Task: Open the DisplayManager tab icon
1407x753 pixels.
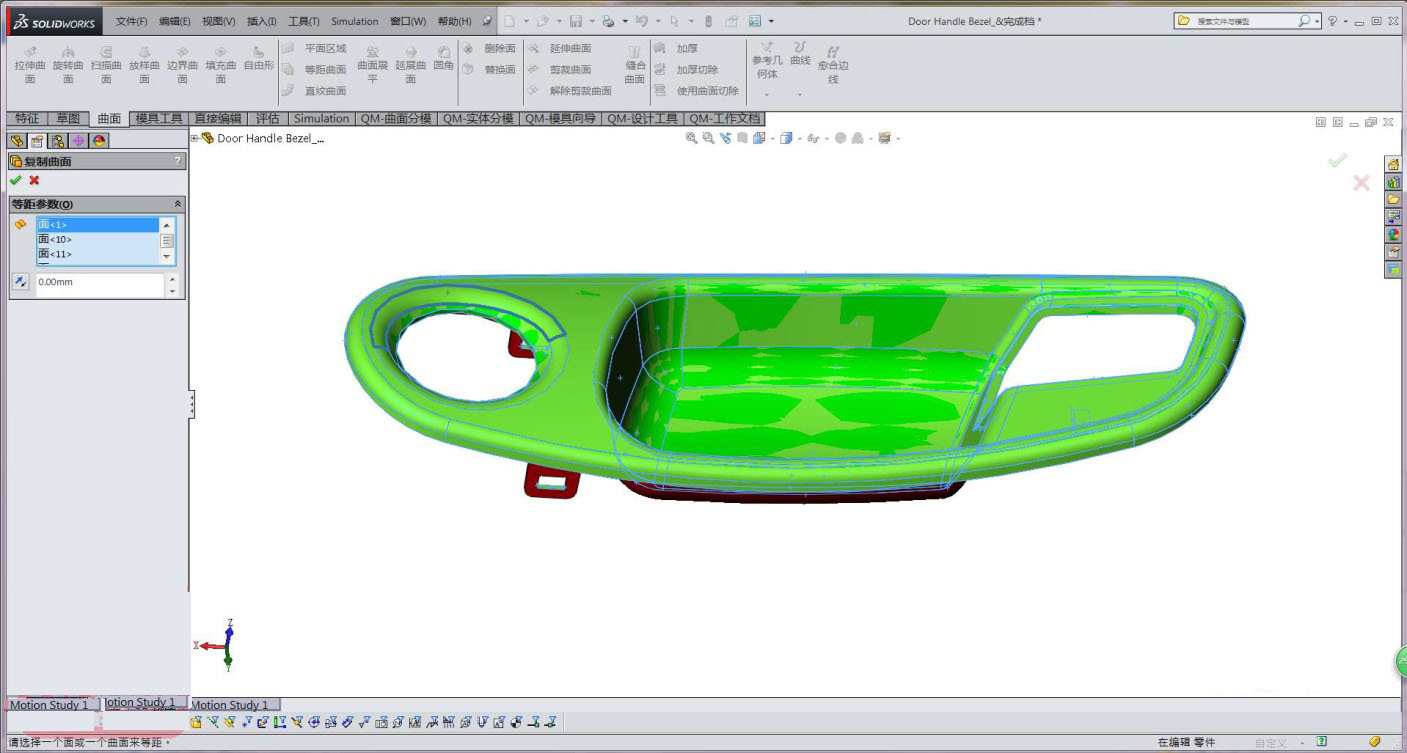Action: (x=99, y=141)
